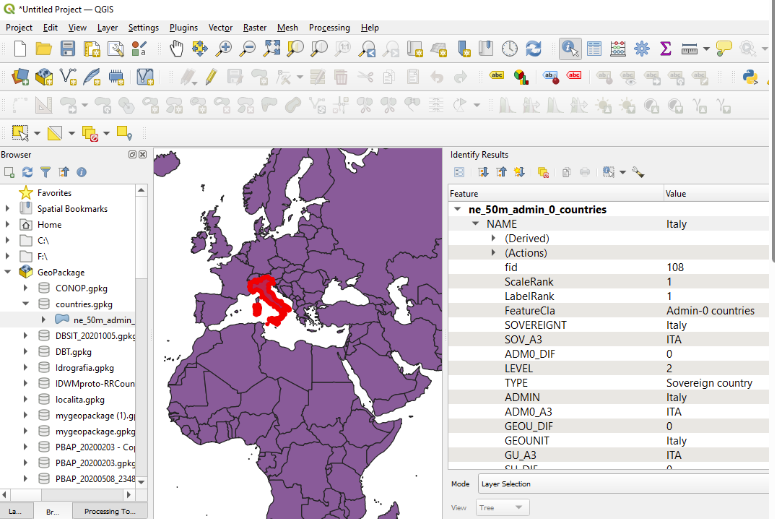This screenshot has height=519, width=775.
Task: Expand the (Derived) attributes node
Action: tap(493, 239)
